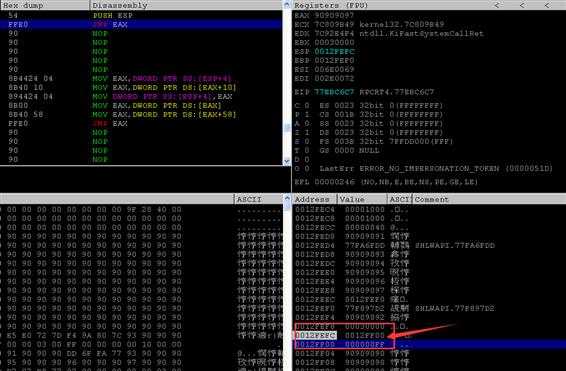Image resolution: width=566 pixels, height=371 pixels.
Task: Click the C flag row with ES 0023
Action: point(369,106)
